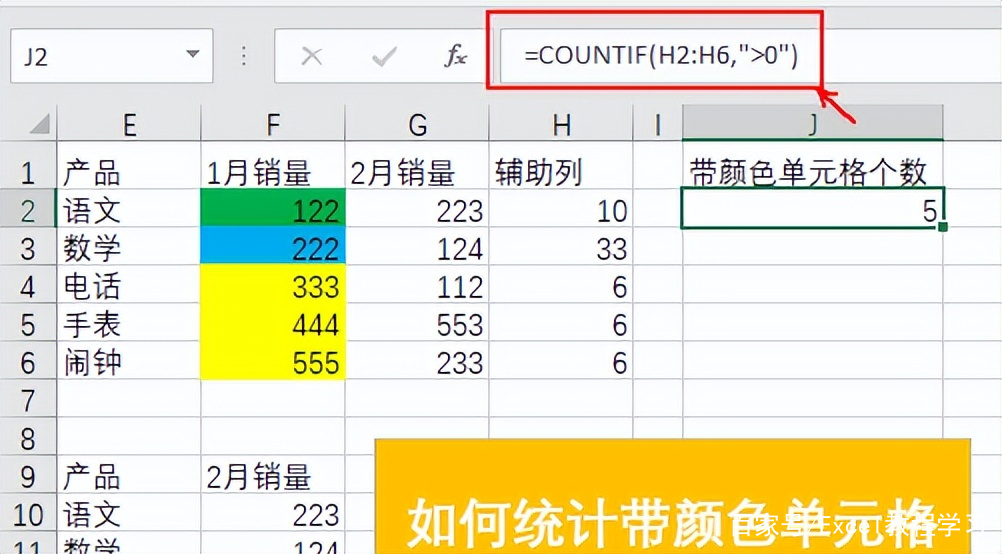Click cell 电话 in row 4
This screenshot has width=1002, height=554.
pos(129,284)
